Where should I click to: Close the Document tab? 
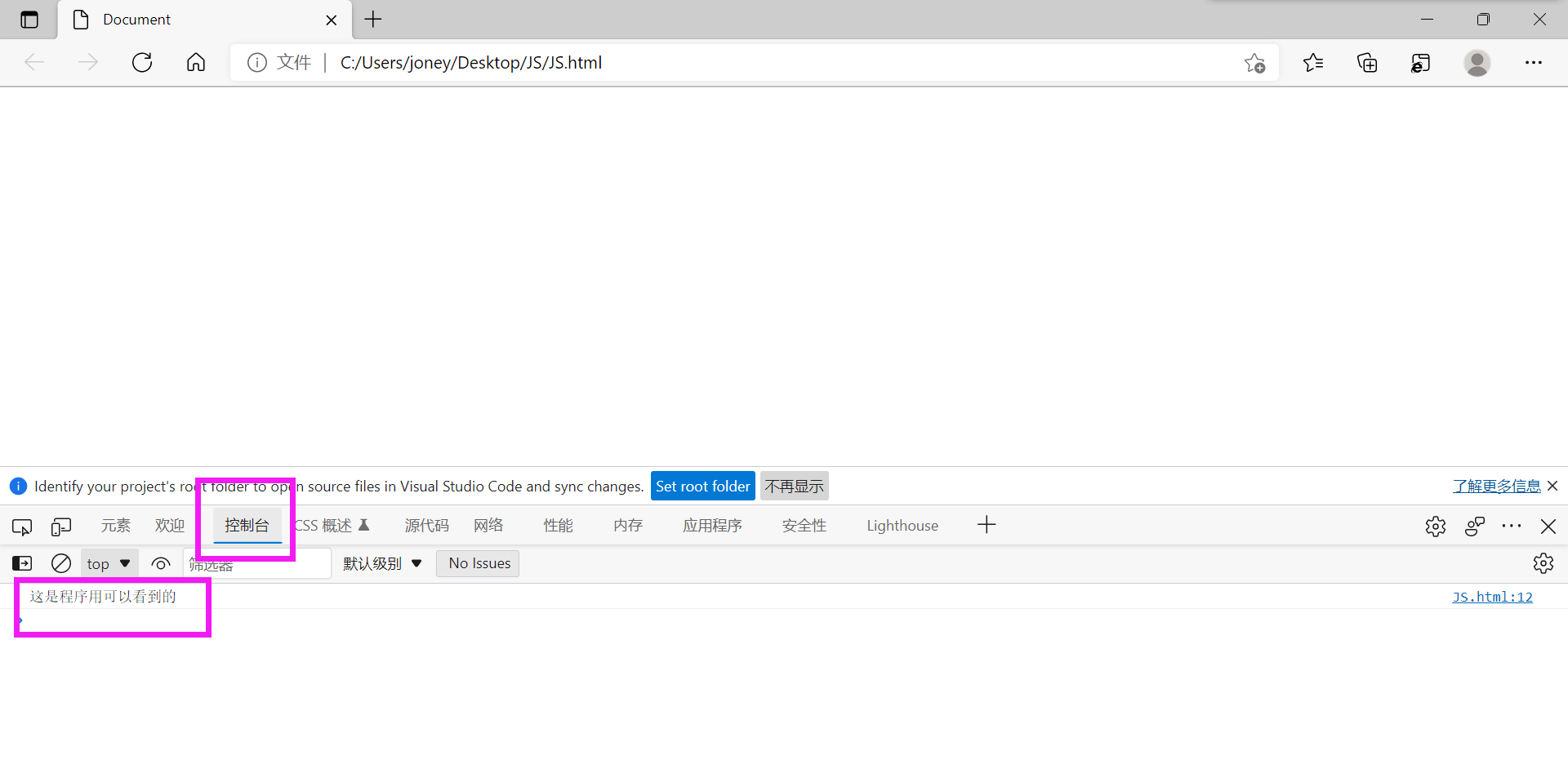(332, 20)
